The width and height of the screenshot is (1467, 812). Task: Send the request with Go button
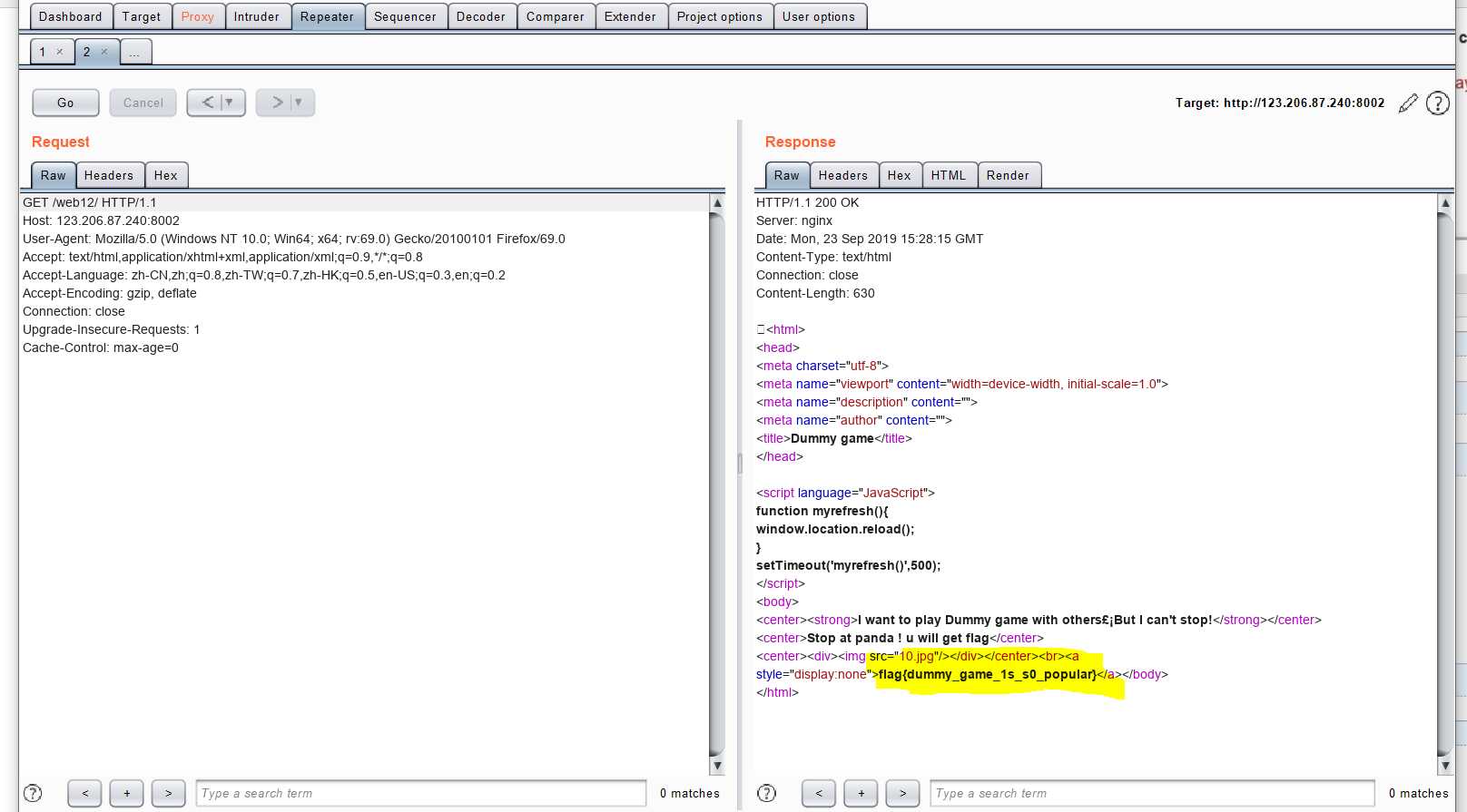click(x=65, y=103)
